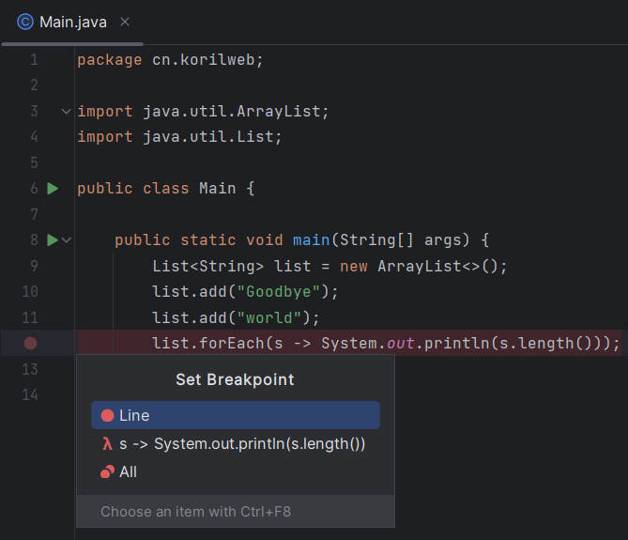Viewport: 628px width, 540px height.
Task: Click the lambda icon in breakpoint popup
Action: click(x=107, y=444)
